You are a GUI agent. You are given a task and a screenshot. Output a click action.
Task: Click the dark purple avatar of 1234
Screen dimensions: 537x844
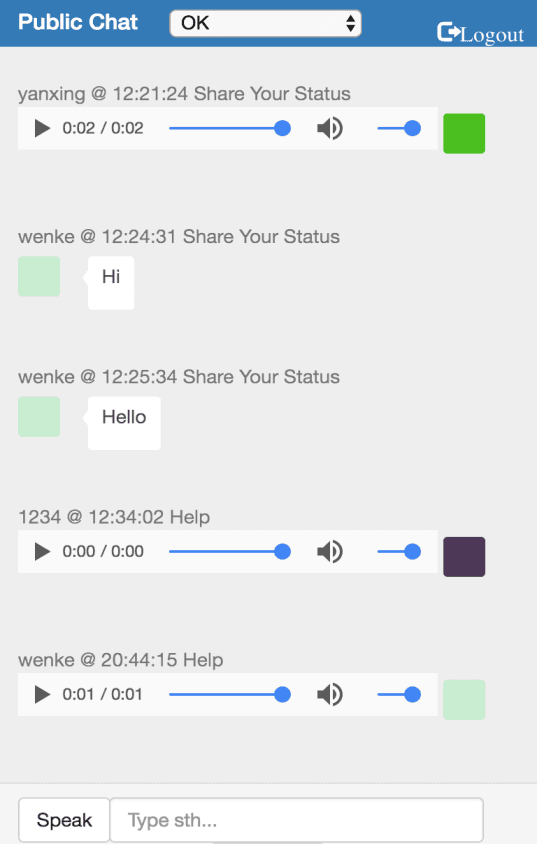(464, 557)
